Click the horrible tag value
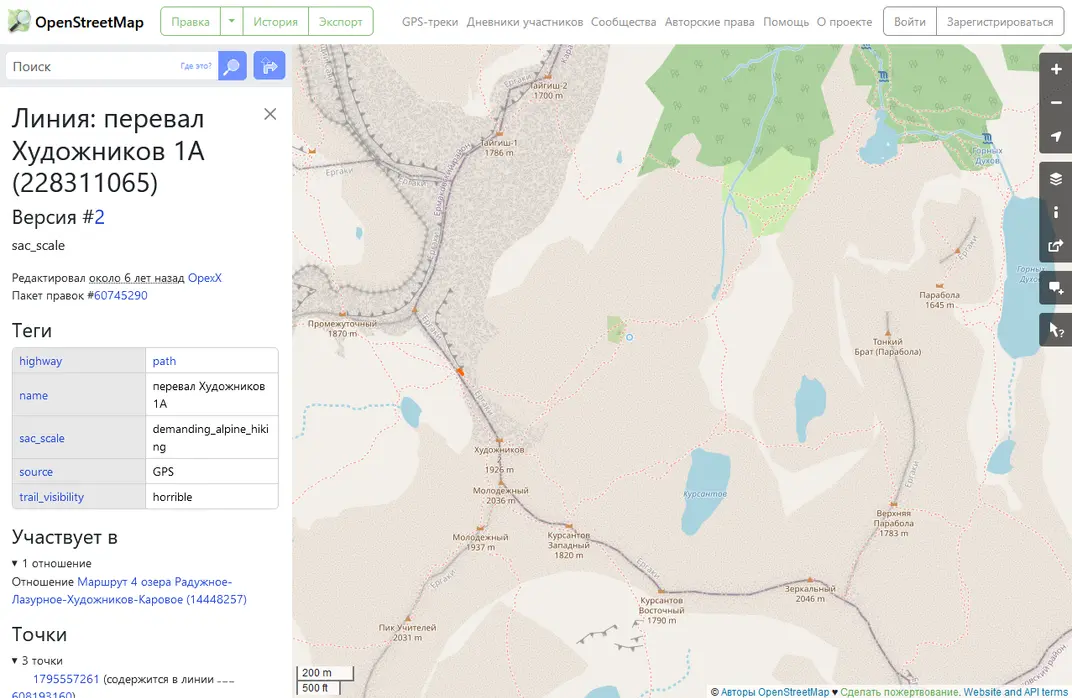This screenshot has width=1072, height=698. coord(172,497)
